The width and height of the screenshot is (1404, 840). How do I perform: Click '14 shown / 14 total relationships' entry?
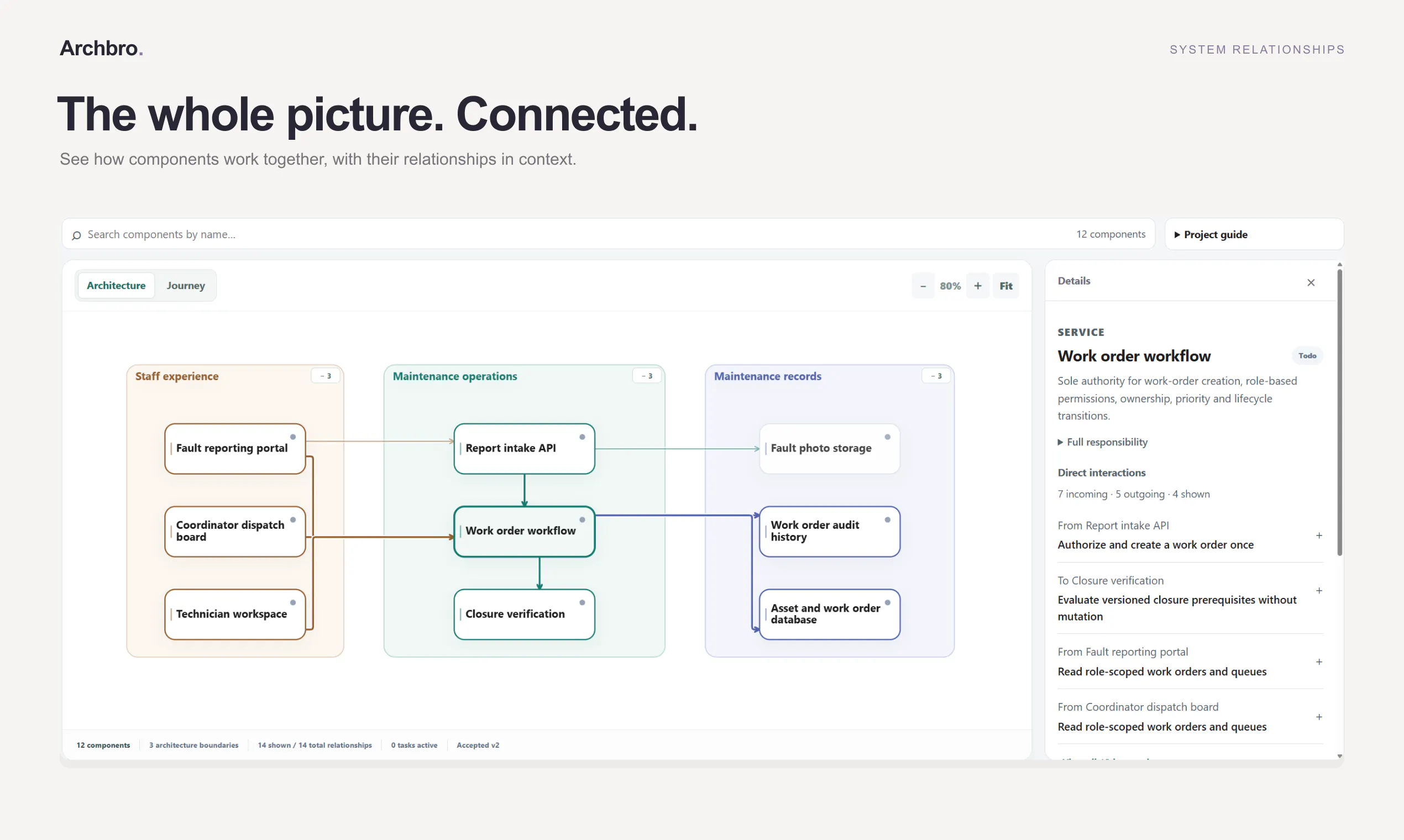(315, 745)
